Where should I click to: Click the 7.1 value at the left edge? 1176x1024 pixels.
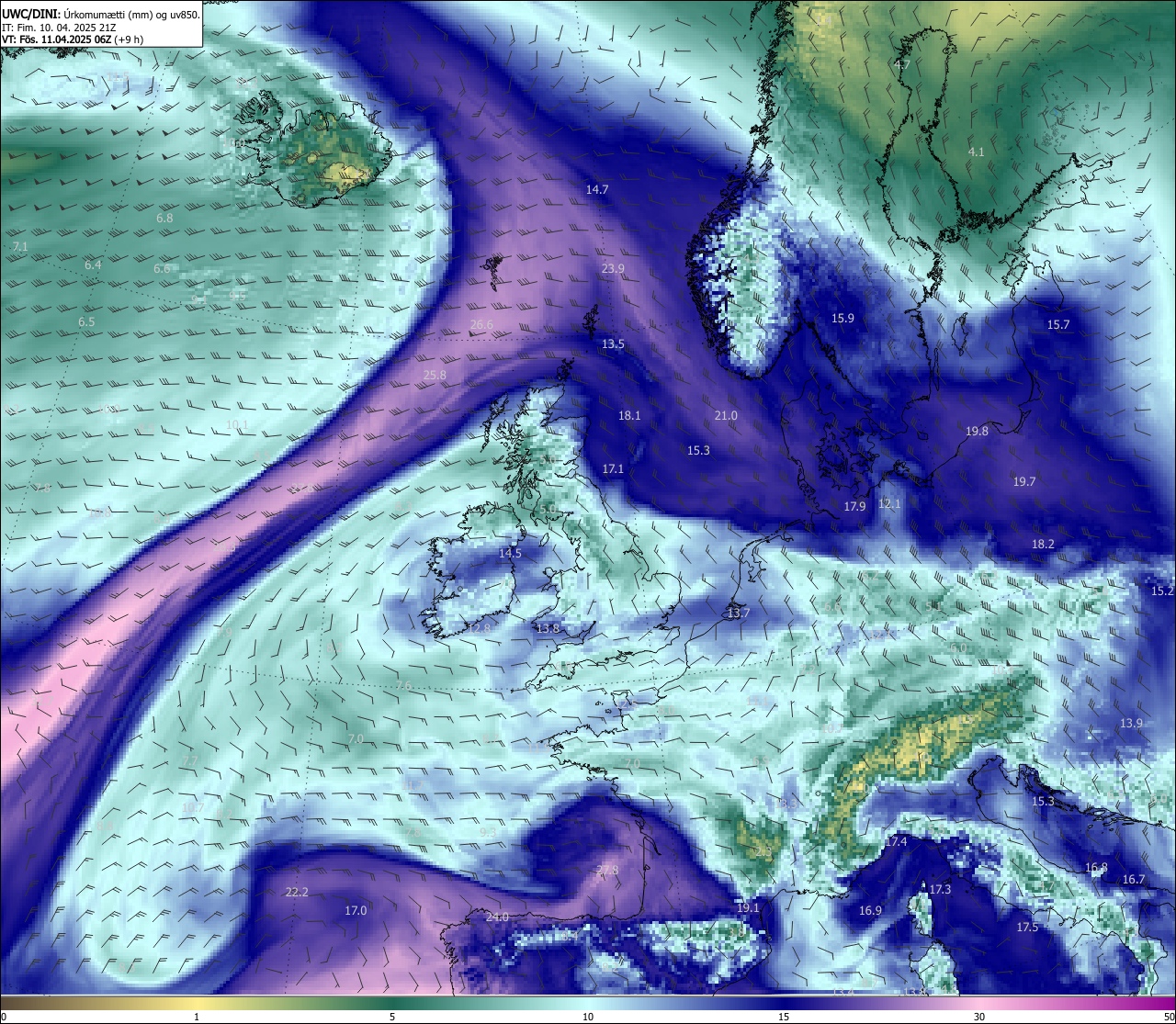tap(20, 246)
